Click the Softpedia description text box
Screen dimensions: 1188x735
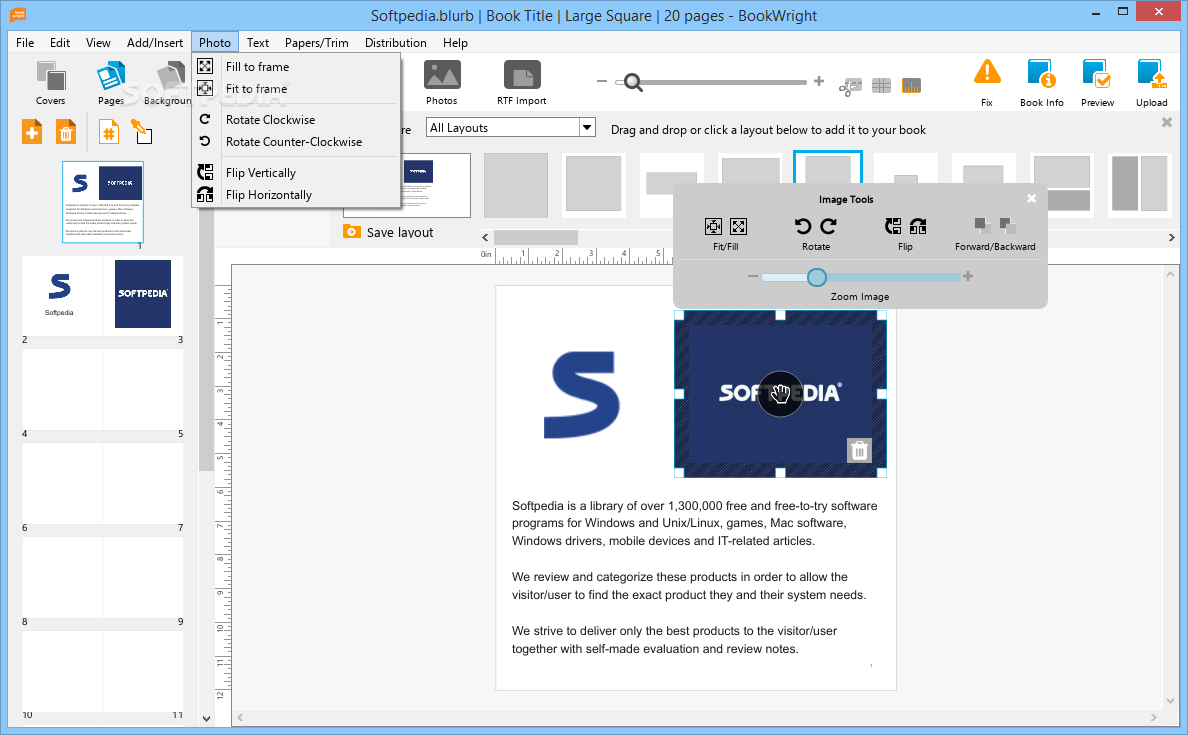(695, 577)
